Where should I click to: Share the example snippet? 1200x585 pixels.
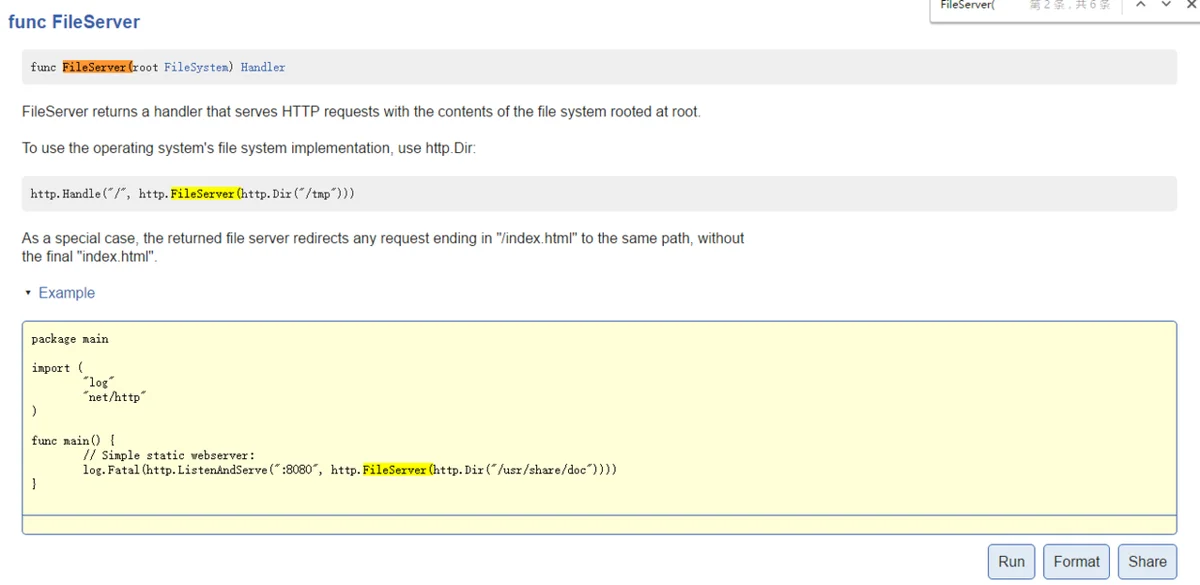pos(1147,561)
